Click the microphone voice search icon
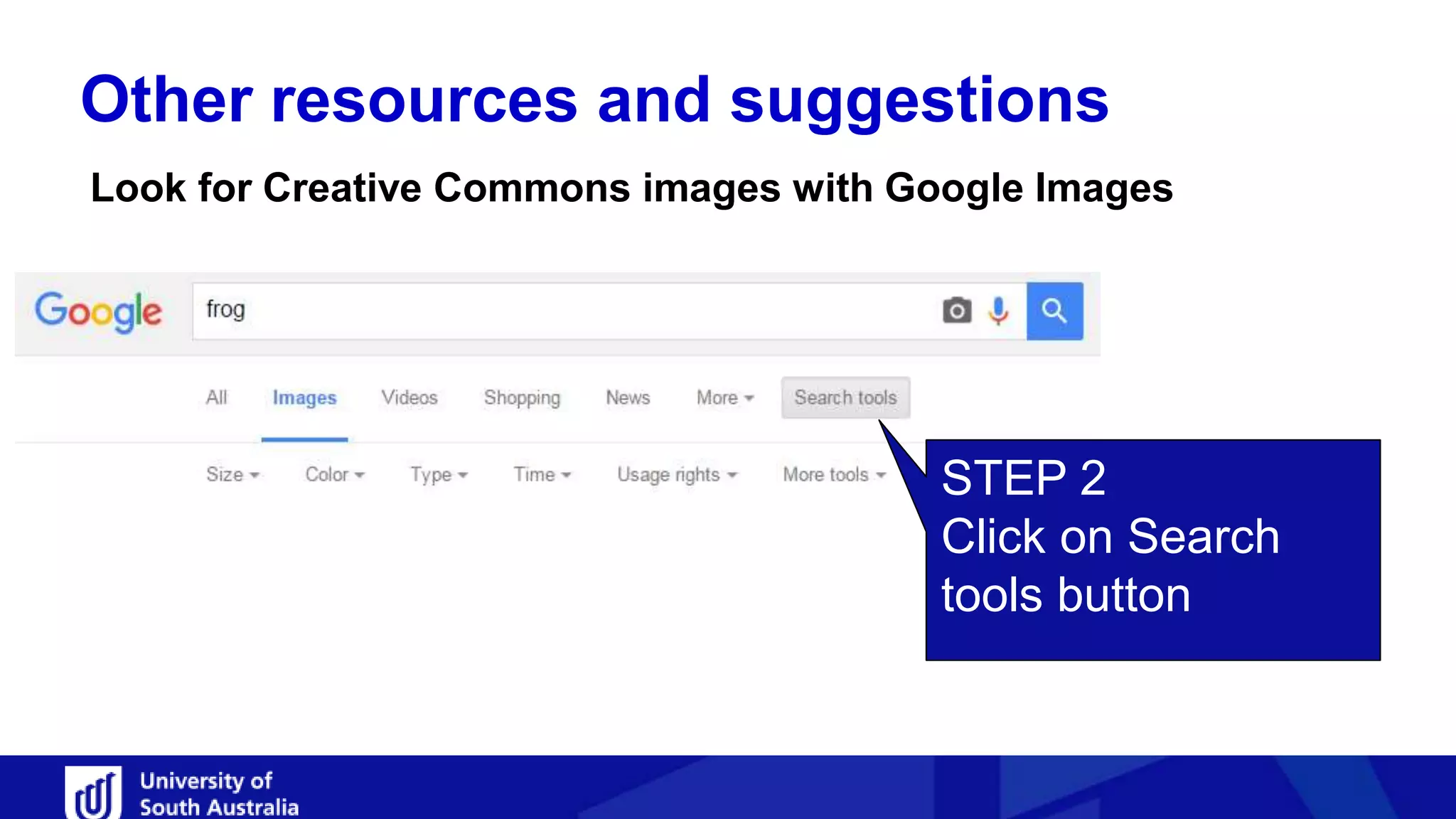This screenshot has width=1456, height=819. pos(999,311)
